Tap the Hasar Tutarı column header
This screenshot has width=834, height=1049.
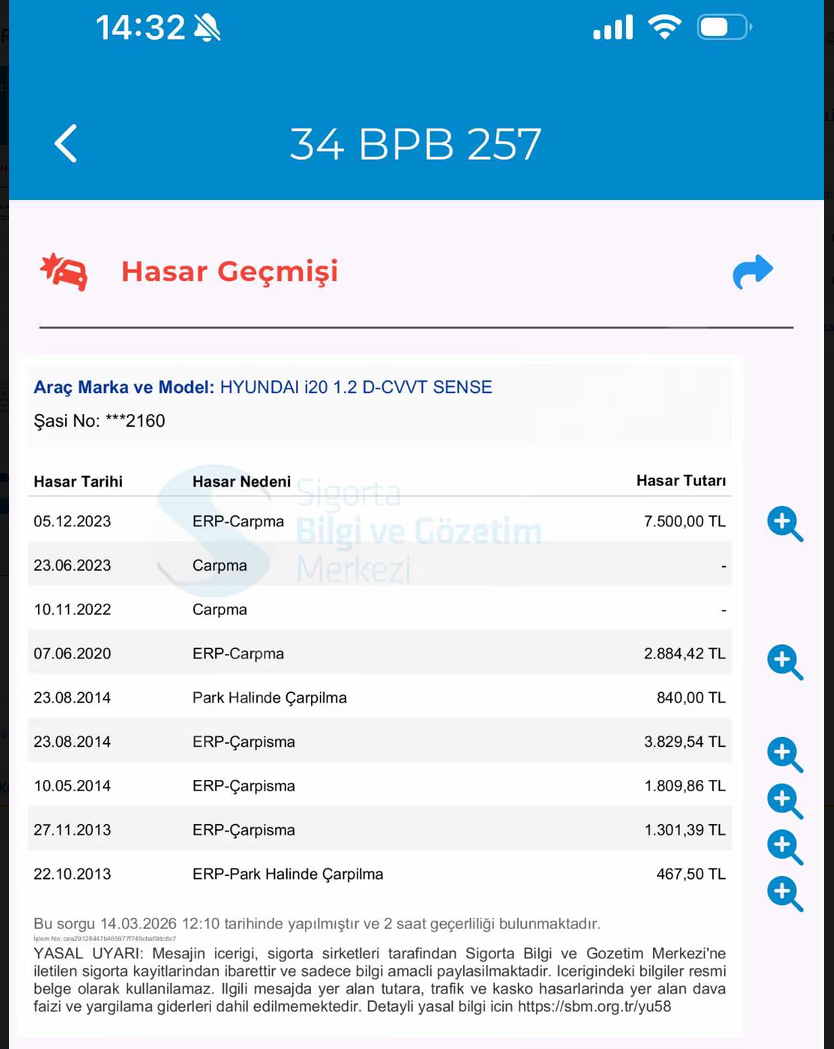681,481
